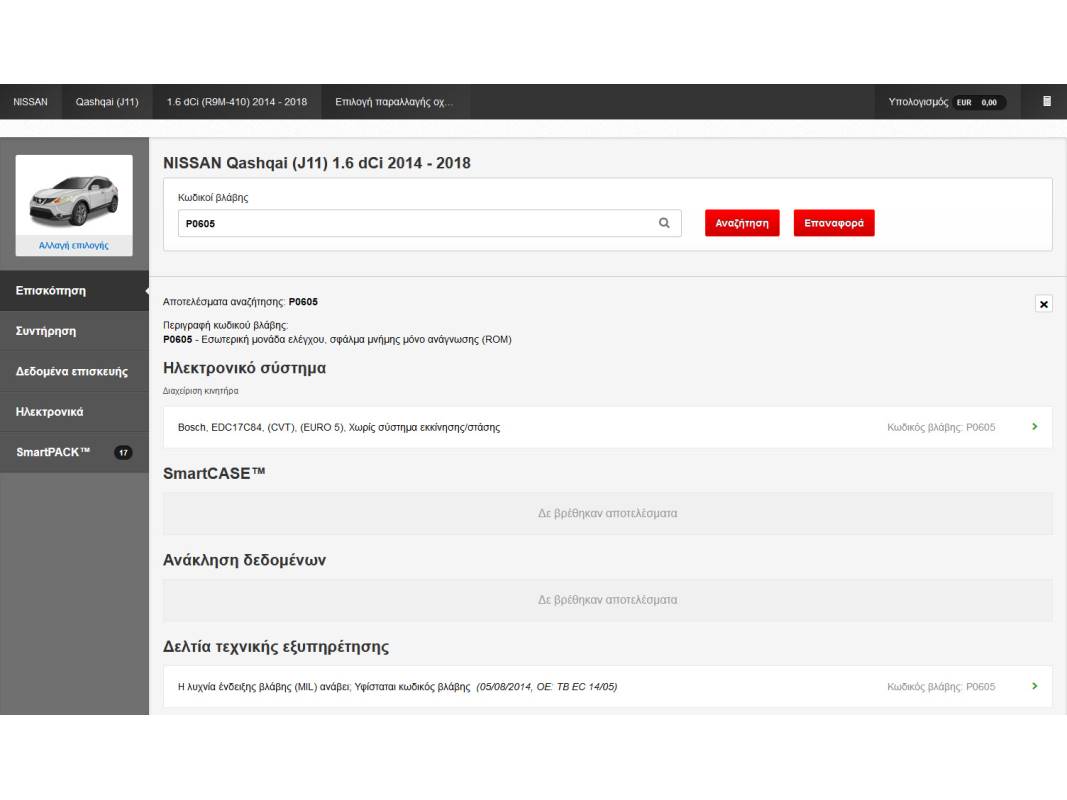
Task: Click the Nissan Qashqai vehicle thumbnail
Action: 74,200
